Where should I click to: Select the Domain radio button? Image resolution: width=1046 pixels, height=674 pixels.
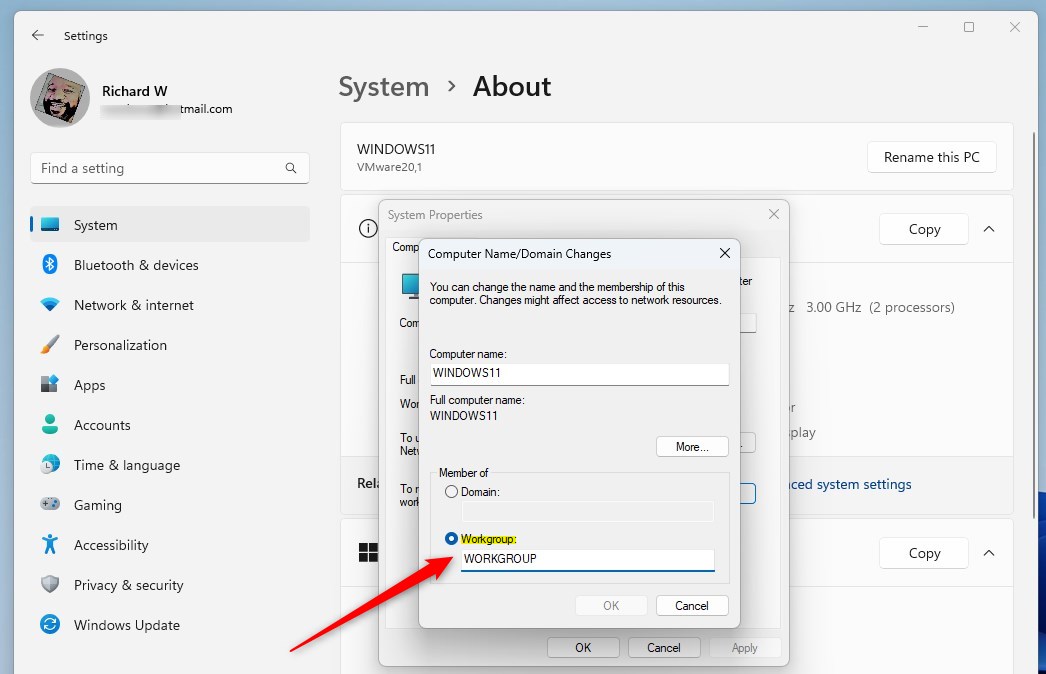coord(451,491)
